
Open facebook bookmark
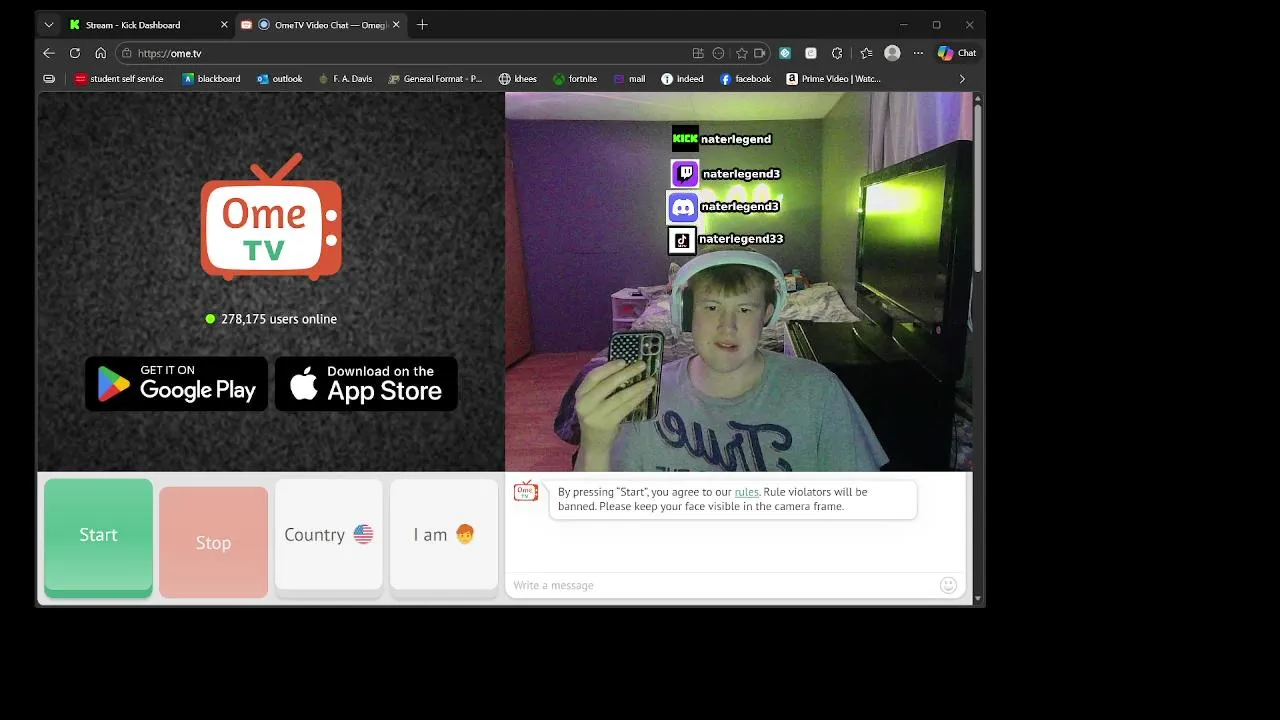[x=745, y=79]
